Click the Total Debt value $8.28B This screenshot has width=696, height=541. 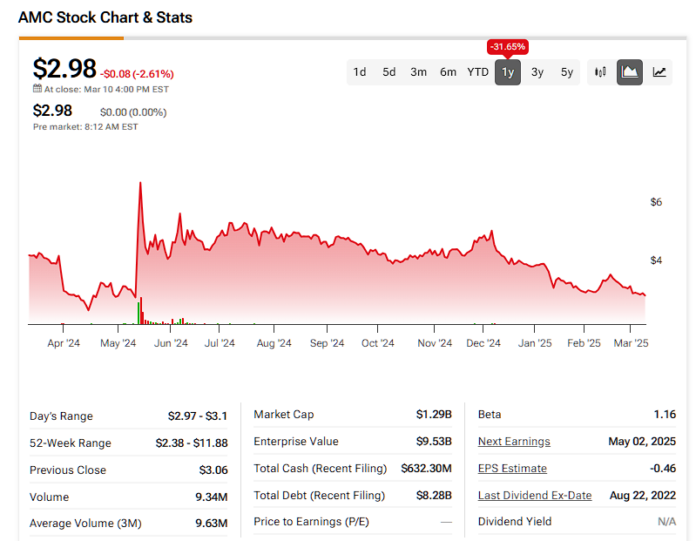(434, 495)
